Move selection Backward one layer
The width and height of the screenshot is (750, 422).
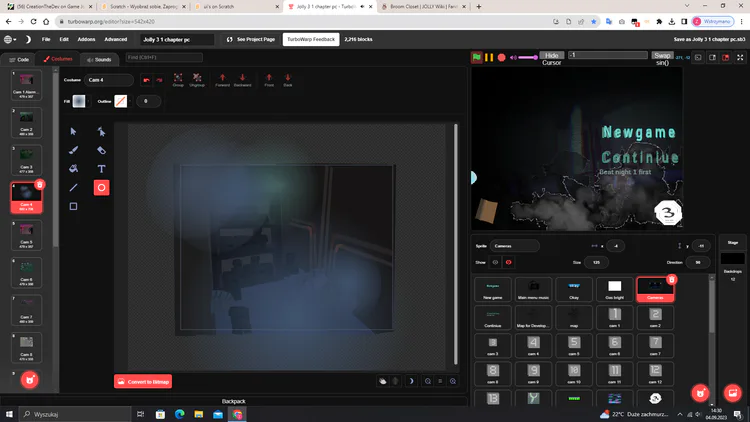click(x=243, y=80)
